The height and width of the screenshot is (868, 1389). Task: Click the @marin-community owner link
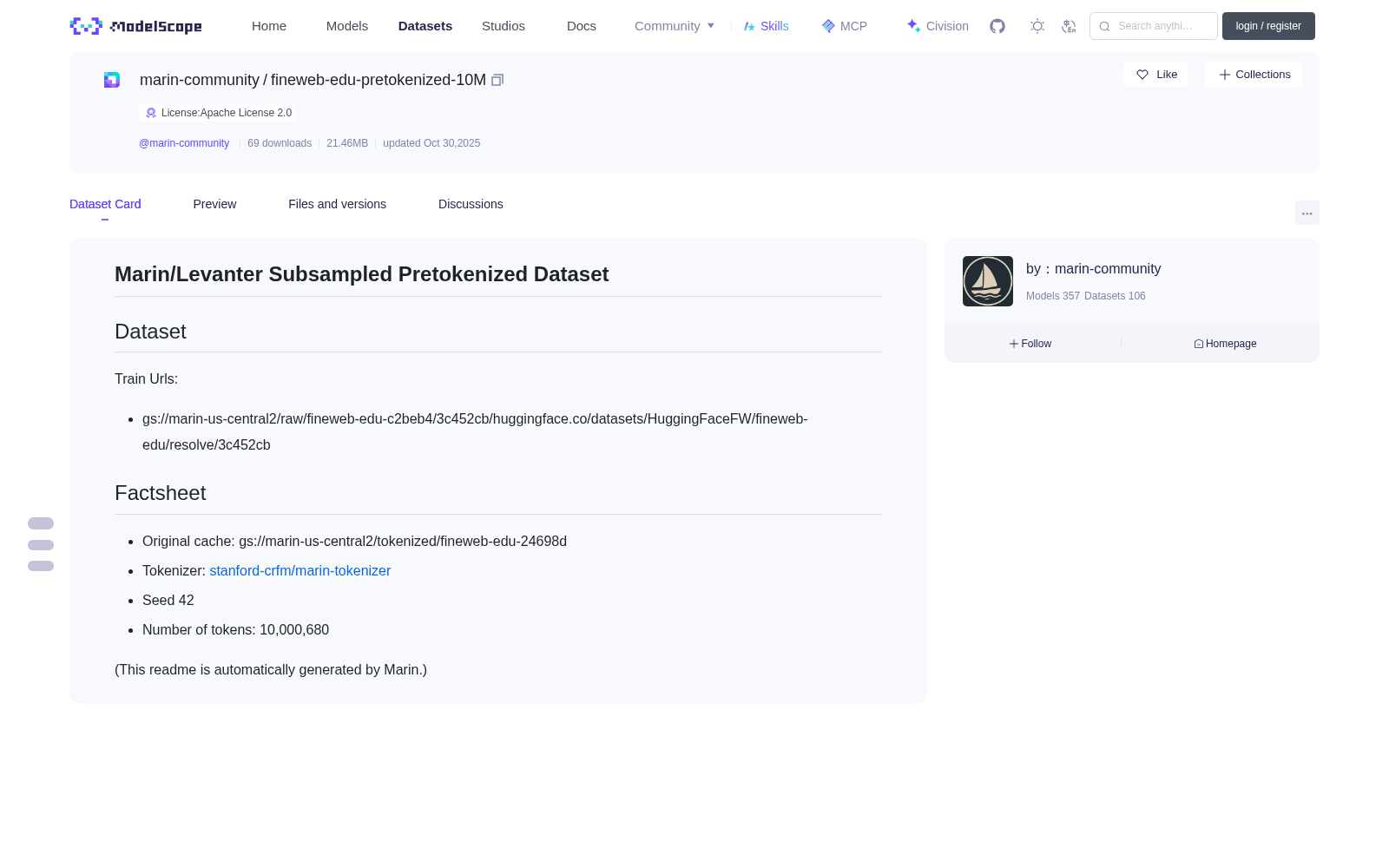(184, 143)
